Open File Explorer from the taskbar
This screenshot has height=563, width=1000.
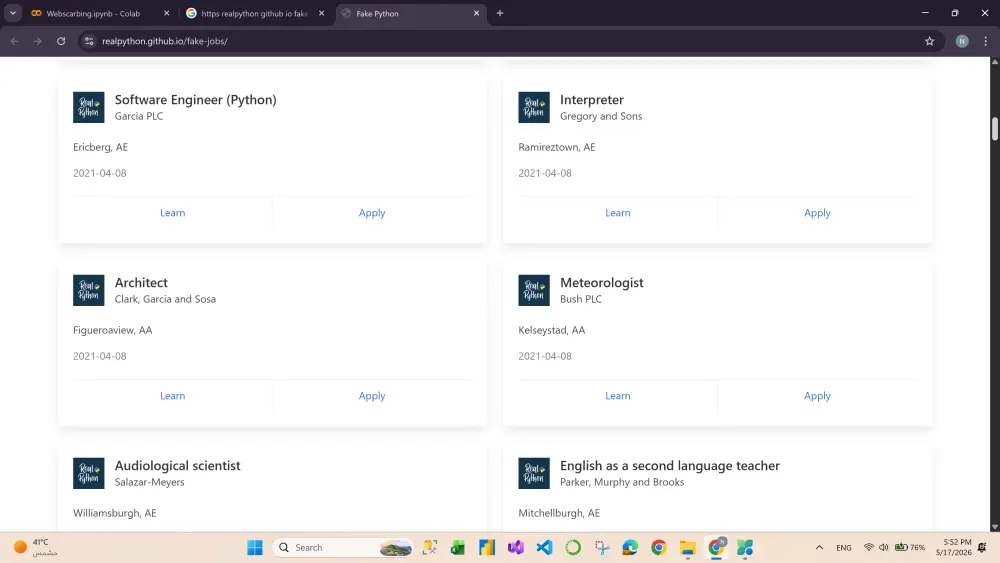tap(688, 548)
